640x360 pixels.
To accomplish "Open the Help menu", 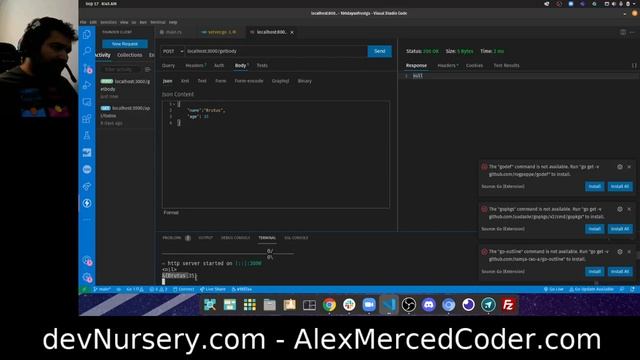I will pyautogui.click(x=173, y=22).
